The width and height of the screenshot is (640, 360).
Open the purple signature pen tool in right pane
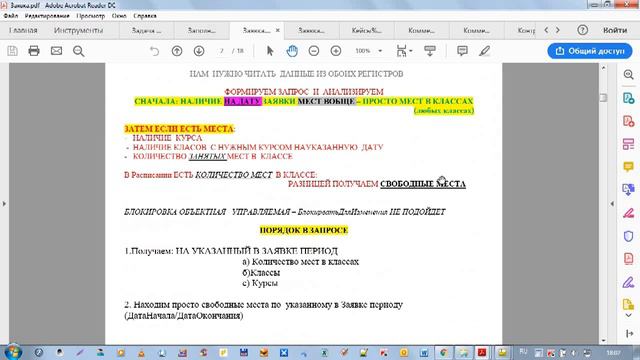(629, 282)
